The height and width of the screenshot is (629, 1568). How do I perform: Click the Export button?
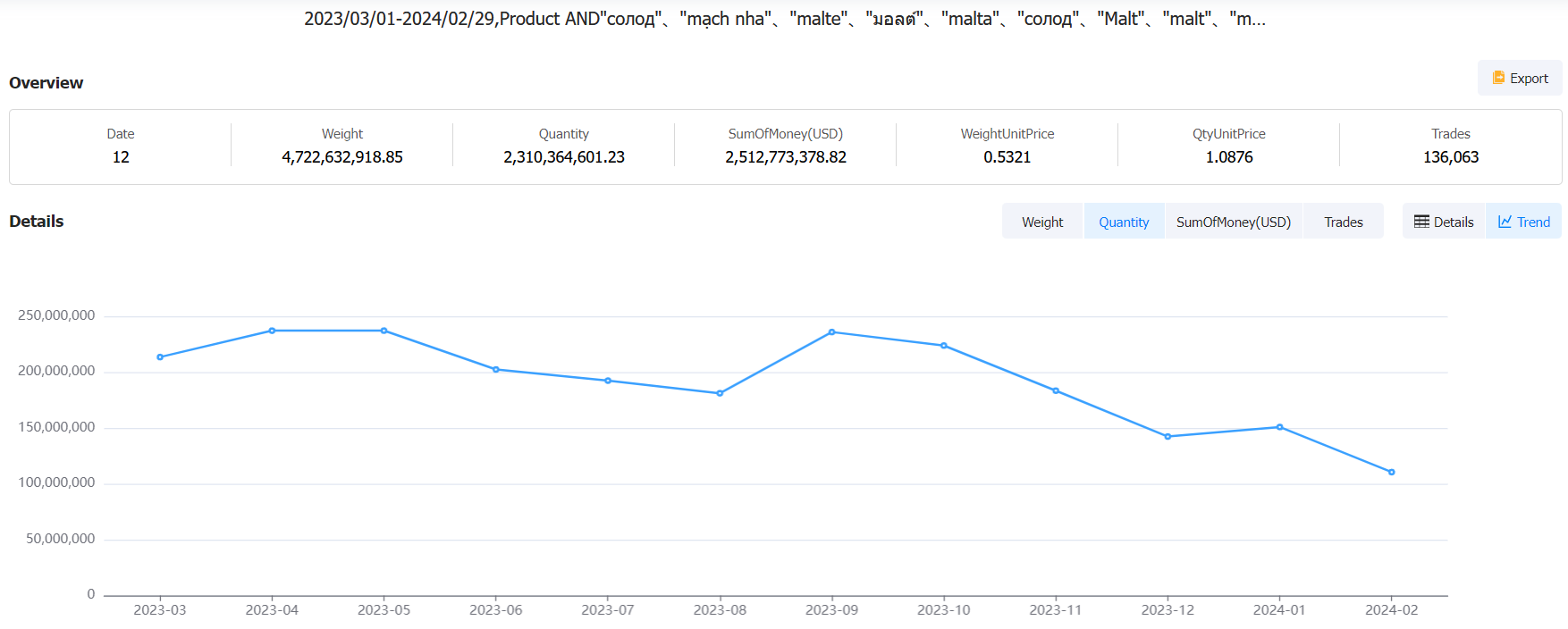[x=1520, y=79]
